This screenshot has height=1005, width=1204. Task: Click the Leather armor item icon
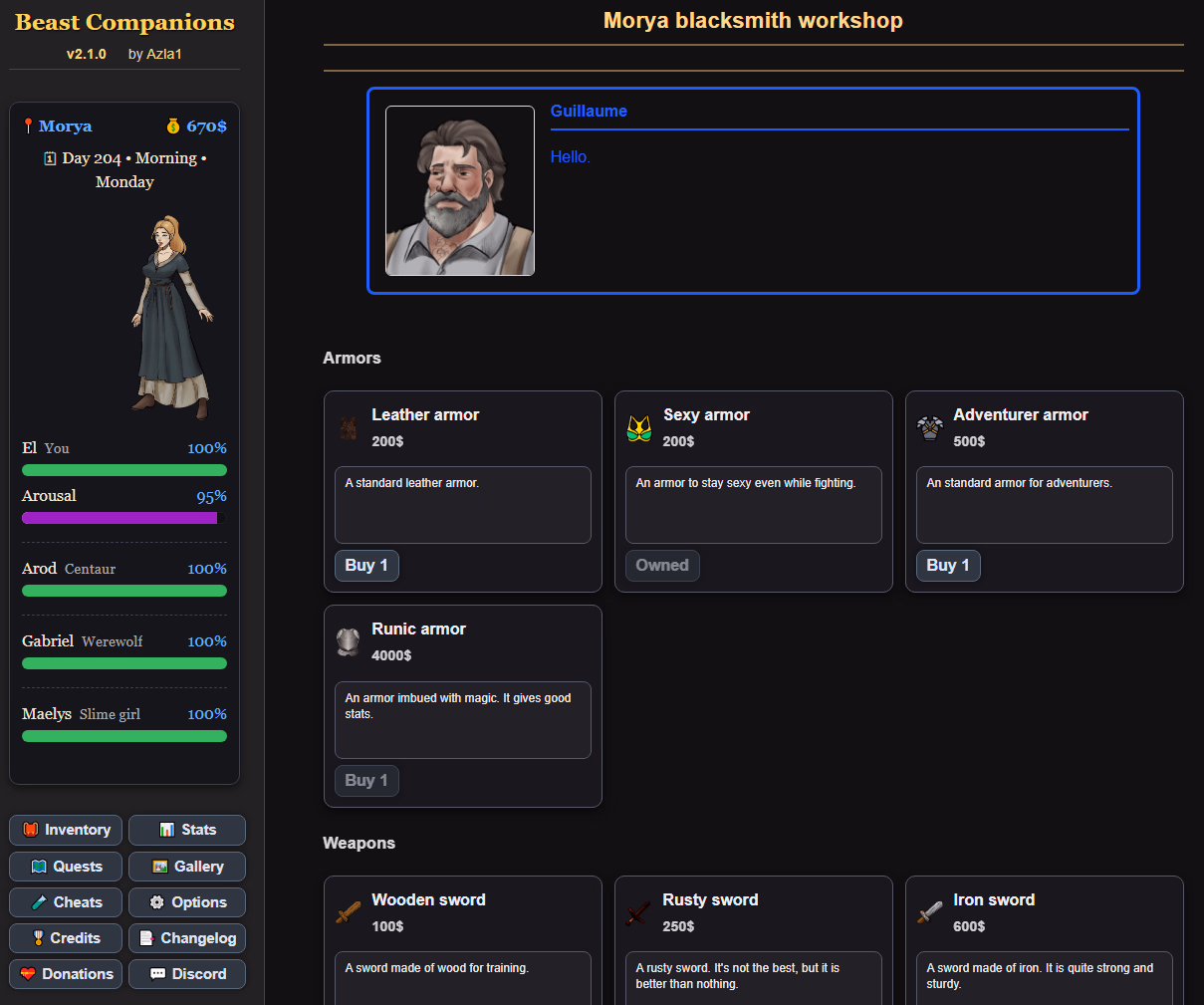348,428
